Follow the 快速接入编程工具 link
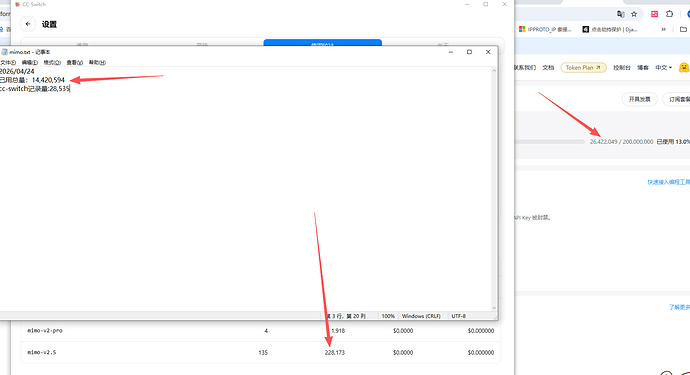690x375 pixels. 668,182
